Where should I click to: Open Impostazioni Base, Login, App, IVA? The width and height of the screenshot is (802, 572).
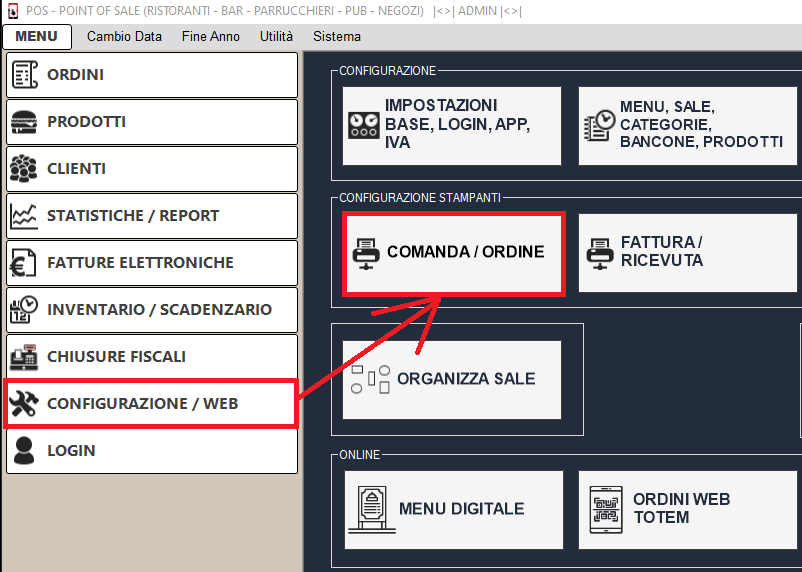[x=452, y=125]
